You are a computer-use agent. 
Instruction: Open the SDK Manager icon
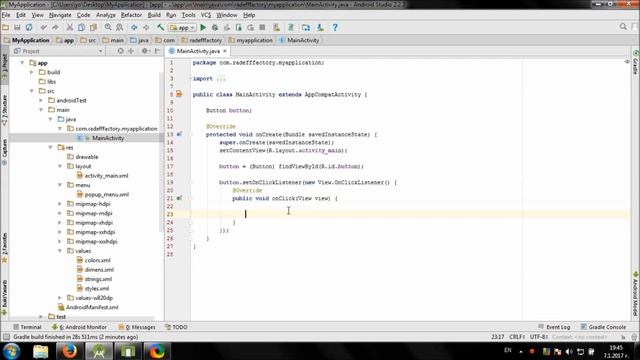pyautogui.click(x=320, y=27)
